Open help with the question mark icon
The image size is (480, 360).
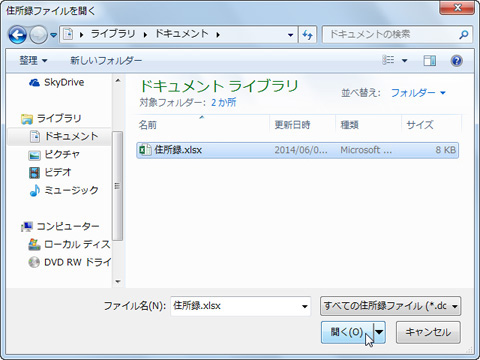(x=457, y=61)
